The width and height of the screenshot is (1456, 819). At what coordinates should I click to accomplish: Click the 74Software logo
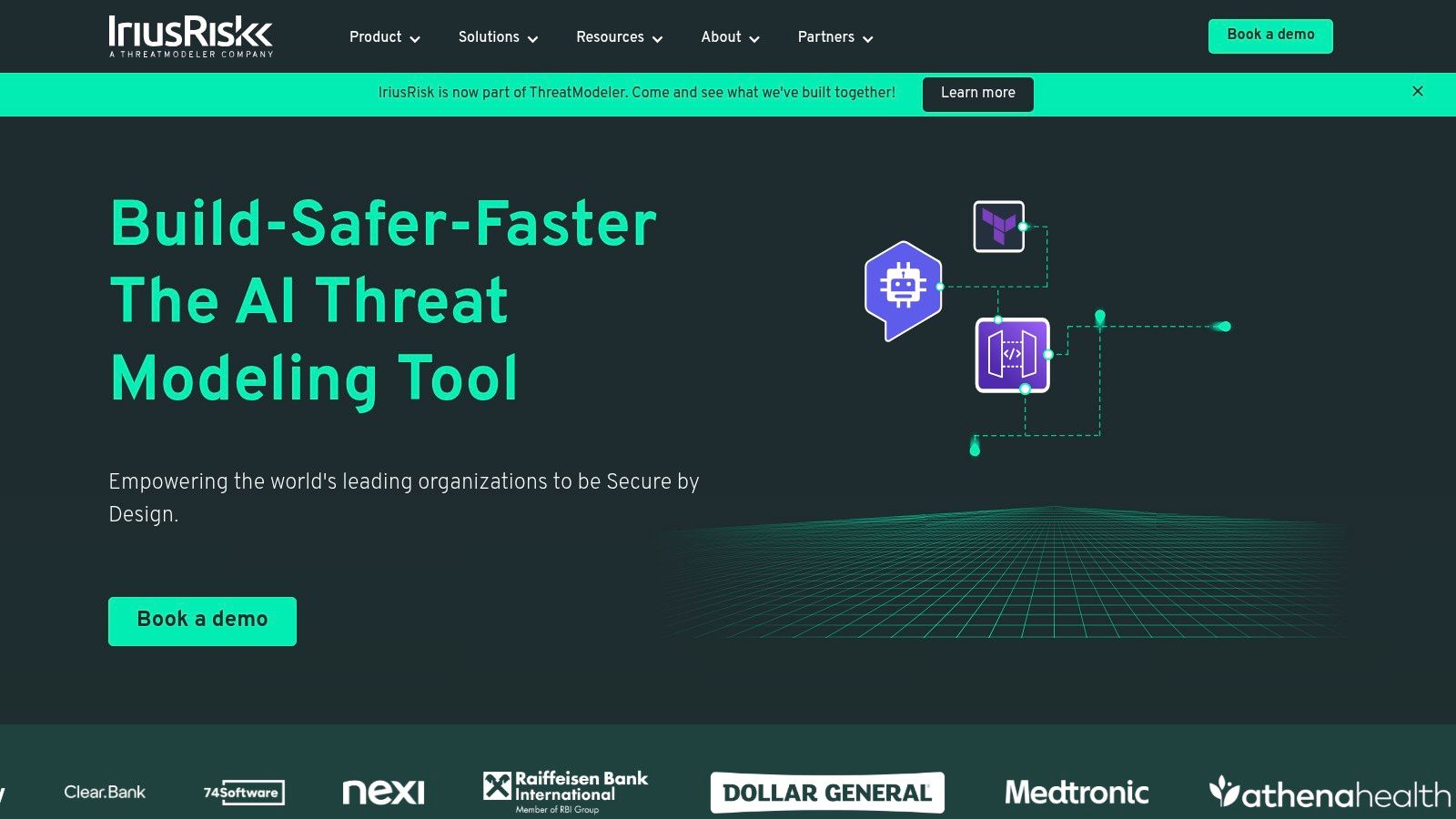coord(244,793)
